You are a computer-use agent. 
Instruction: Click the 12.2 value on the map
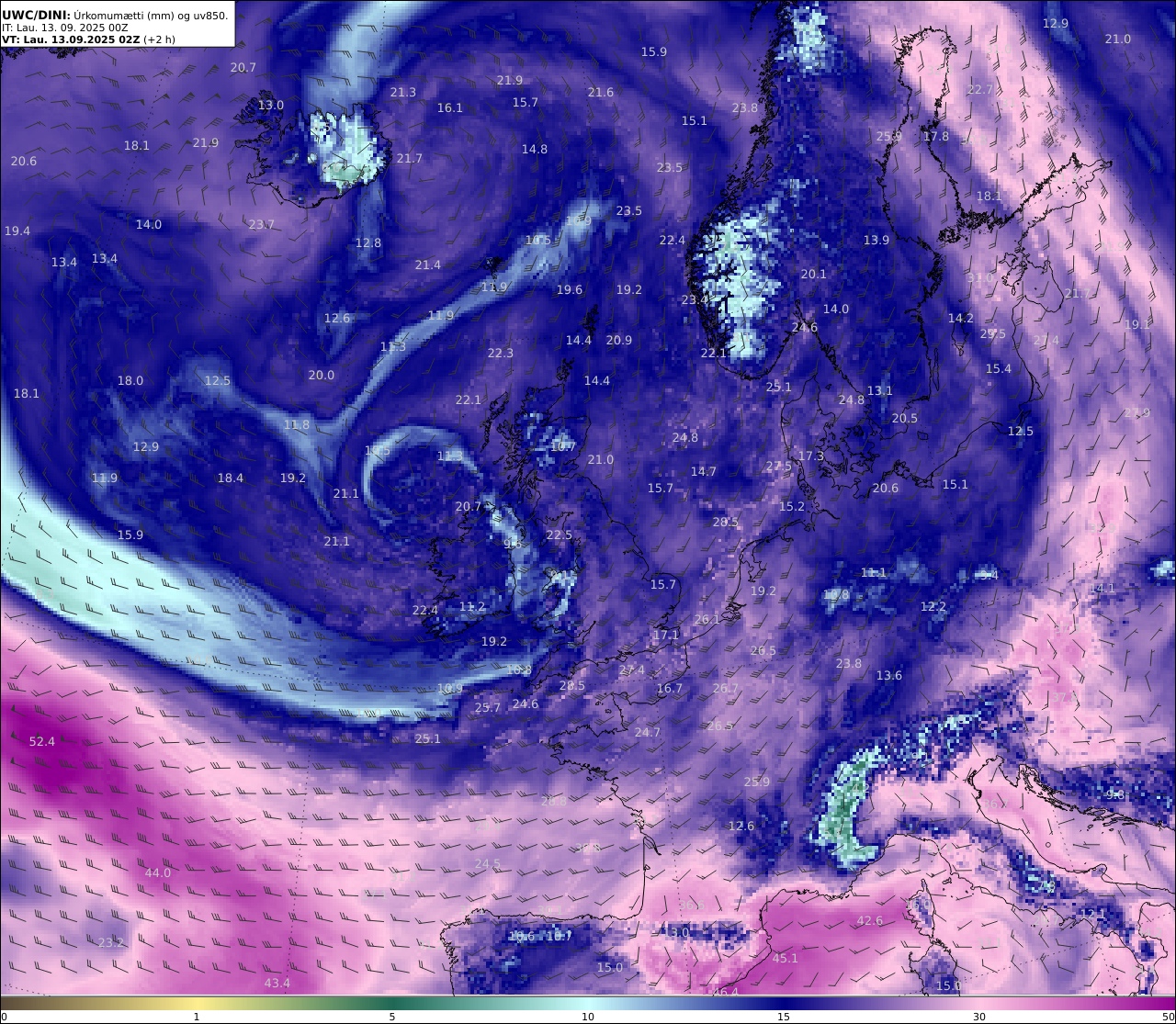pyautogui.click(x=933, y=606)
